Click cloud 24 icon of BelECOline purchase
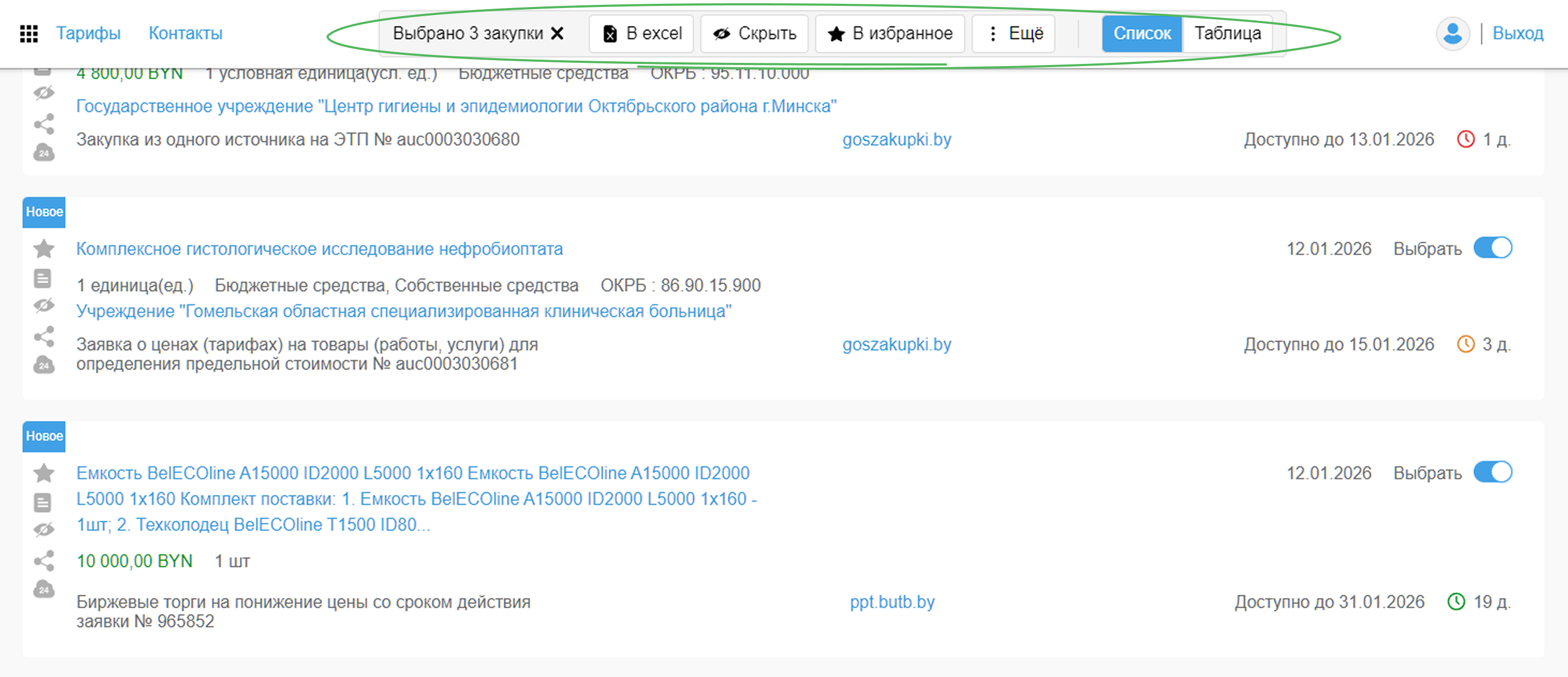 pyautogui.click(x=44, y=589)
